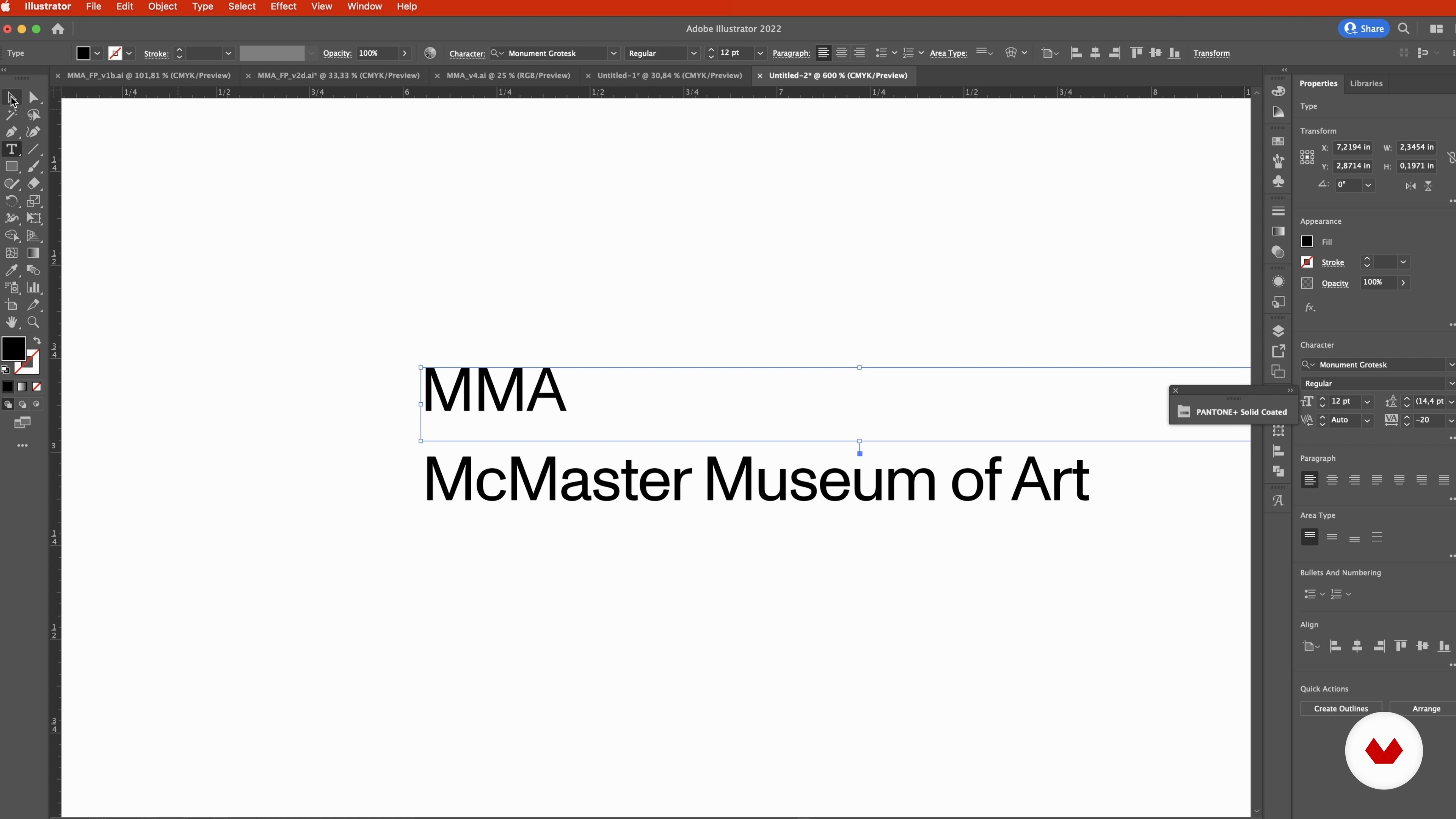Screen dimensions: 1456x819
Task: Open Regular font style dropdown in control bar
Action: point(694,53)
